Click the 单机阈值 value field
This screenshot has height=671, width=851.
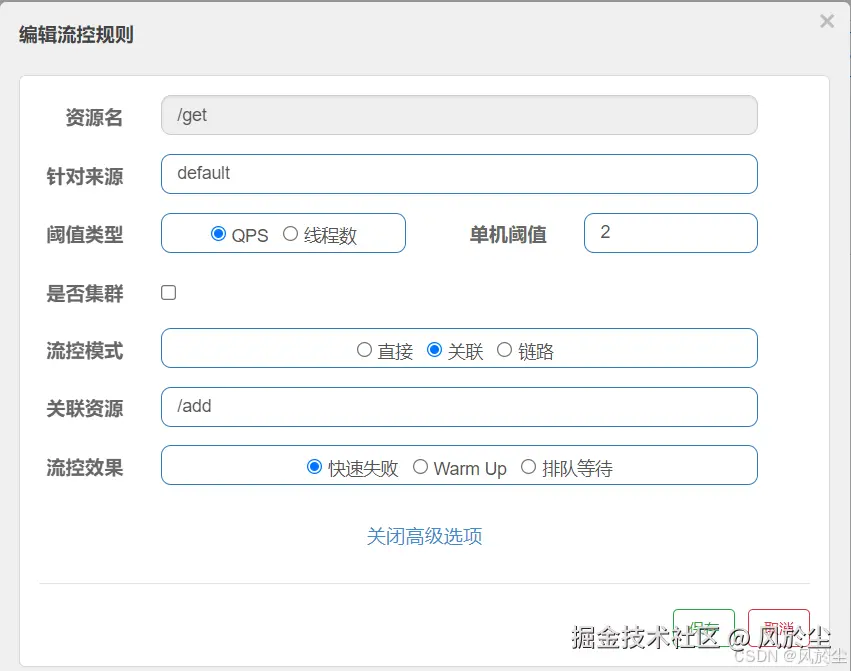point(670,233)
